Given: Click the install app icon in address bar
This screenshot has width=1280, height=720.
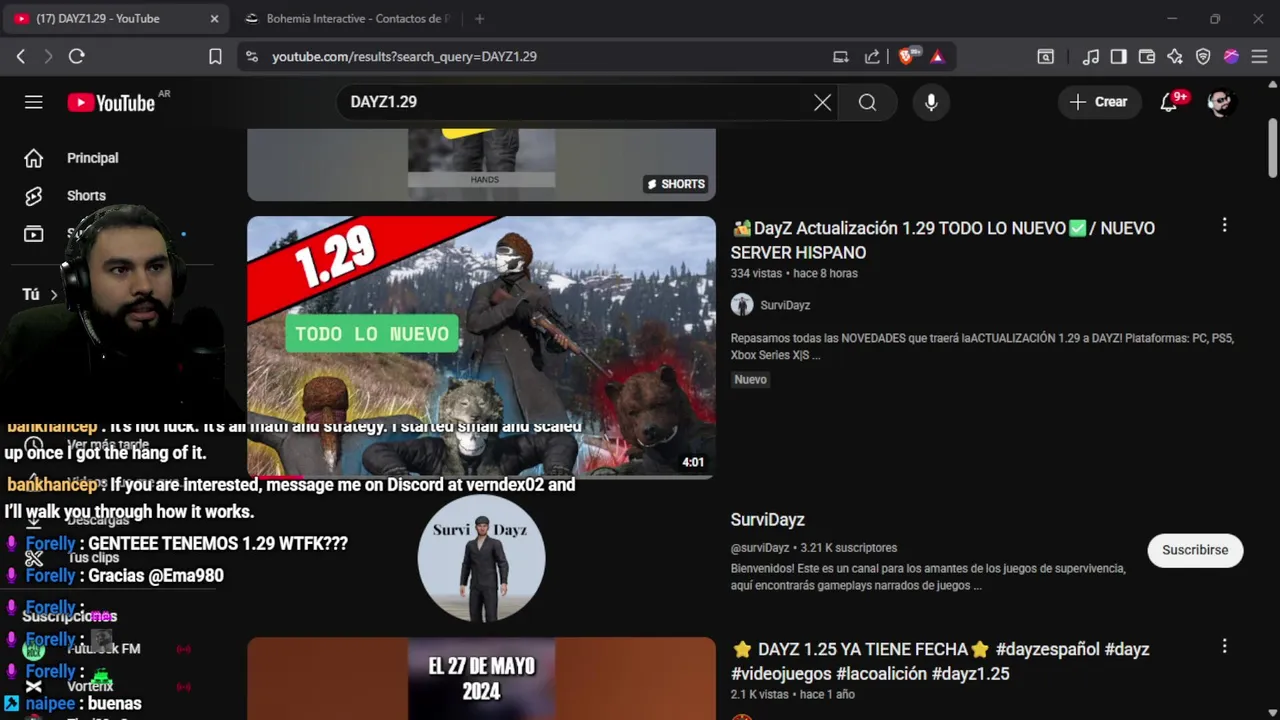Looking at the screenshot, I should pyautogui.click(x=840, y=57).
